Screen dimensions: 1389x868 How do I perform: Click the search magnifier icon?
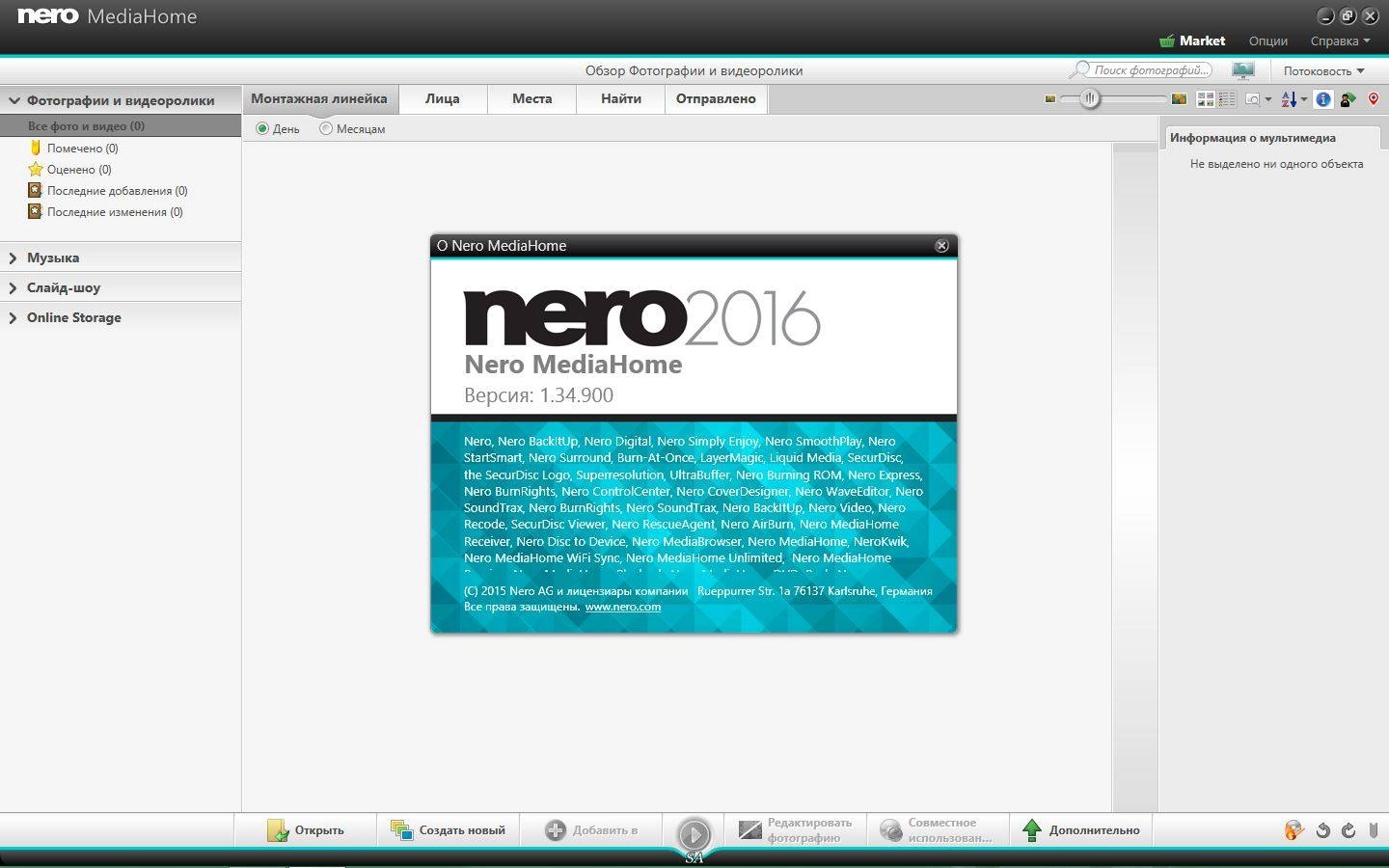click(1079, 70)
